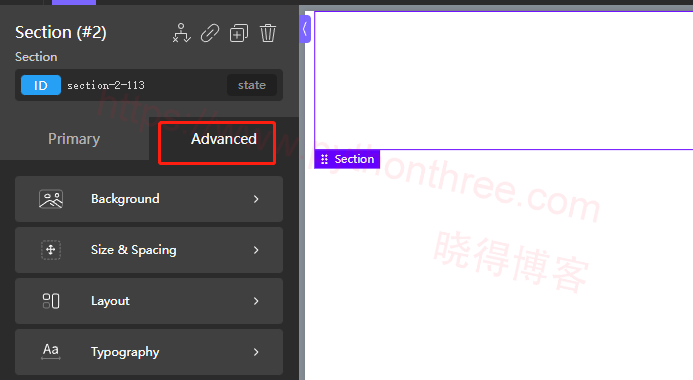Duplicate the section using the copy icon

point(239,33)
